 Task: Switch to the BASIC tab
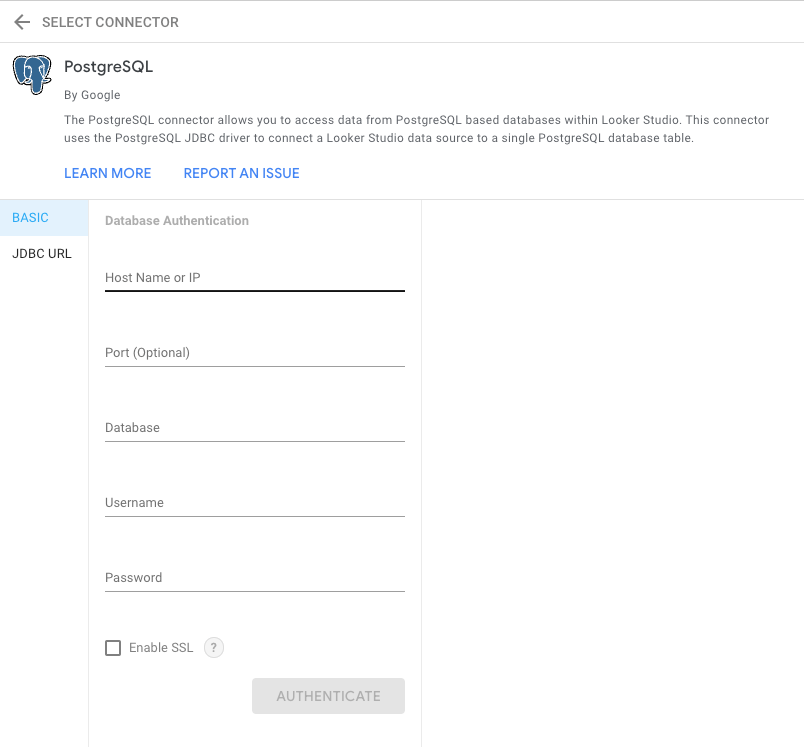tap(31, 218)
